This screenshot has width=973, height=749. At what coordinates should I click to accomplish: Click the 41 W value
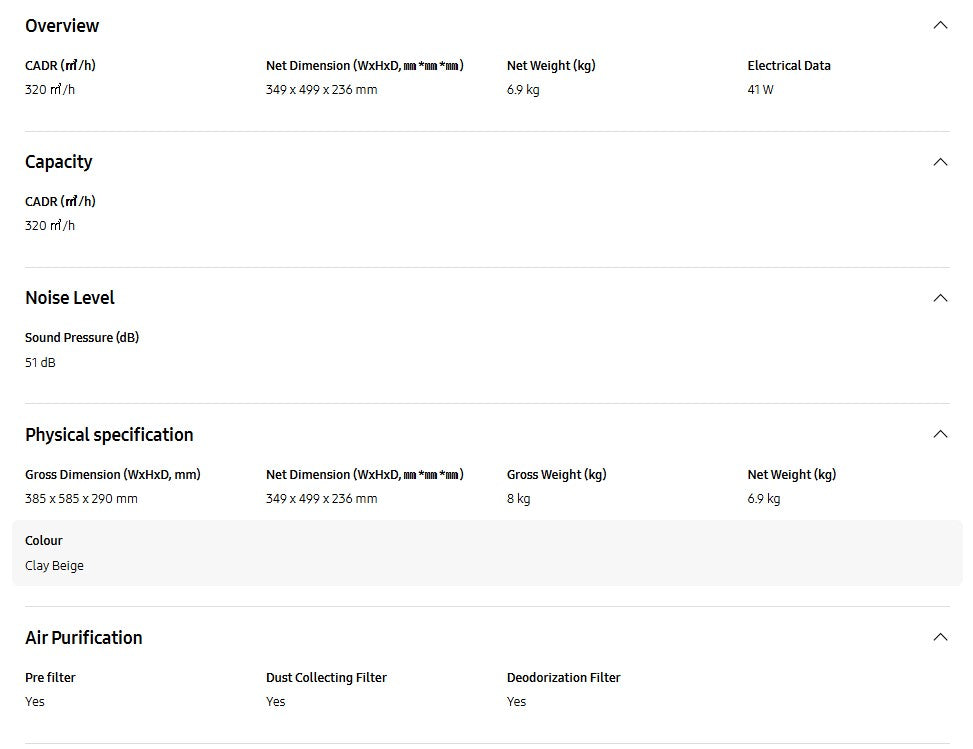(760, 90)
